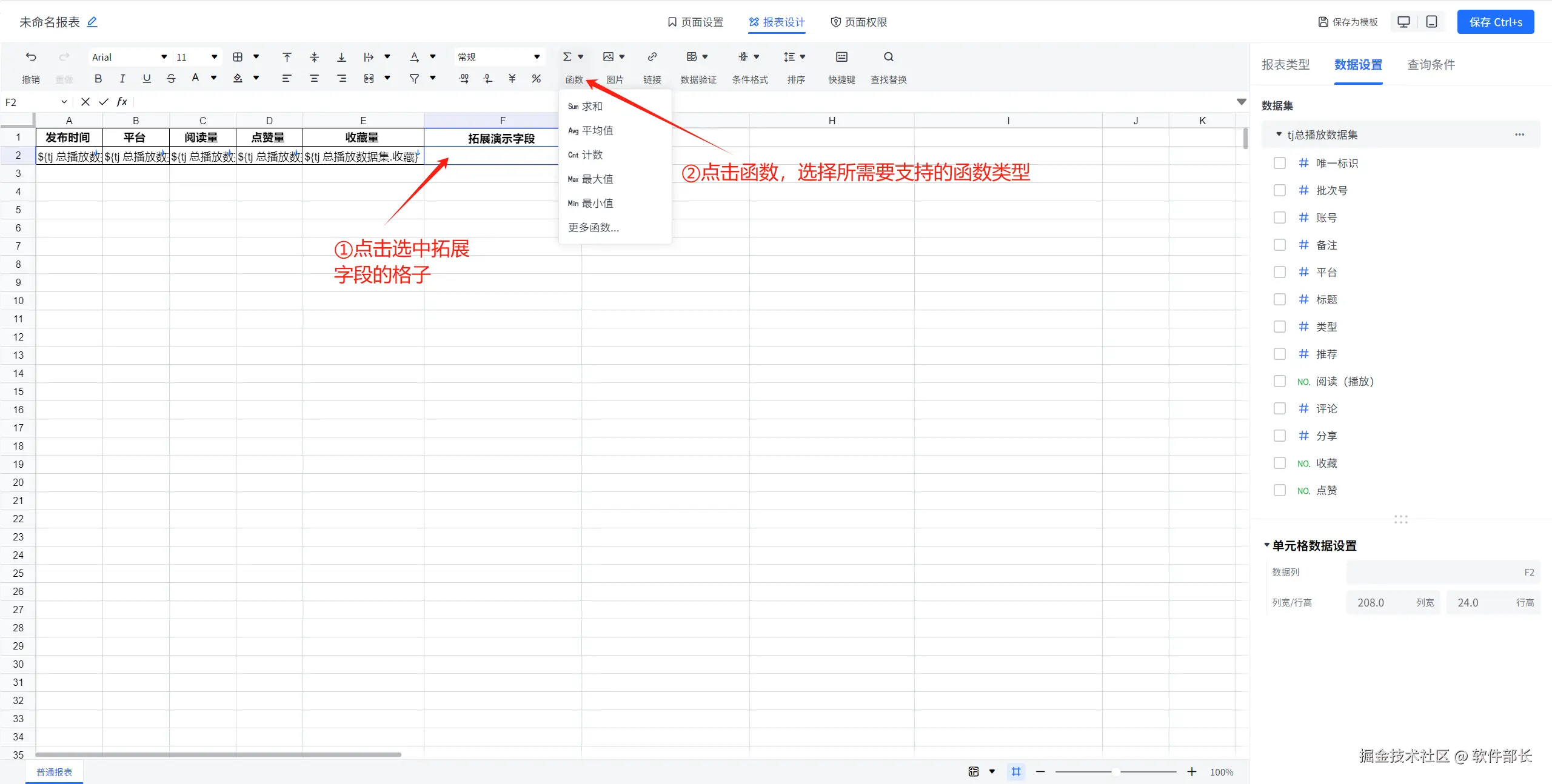The height and width of the screenshot is (784, 1552).
Task: Rename report with pencil edit icon
Action: pyautogui.click(x=92, y=22)
